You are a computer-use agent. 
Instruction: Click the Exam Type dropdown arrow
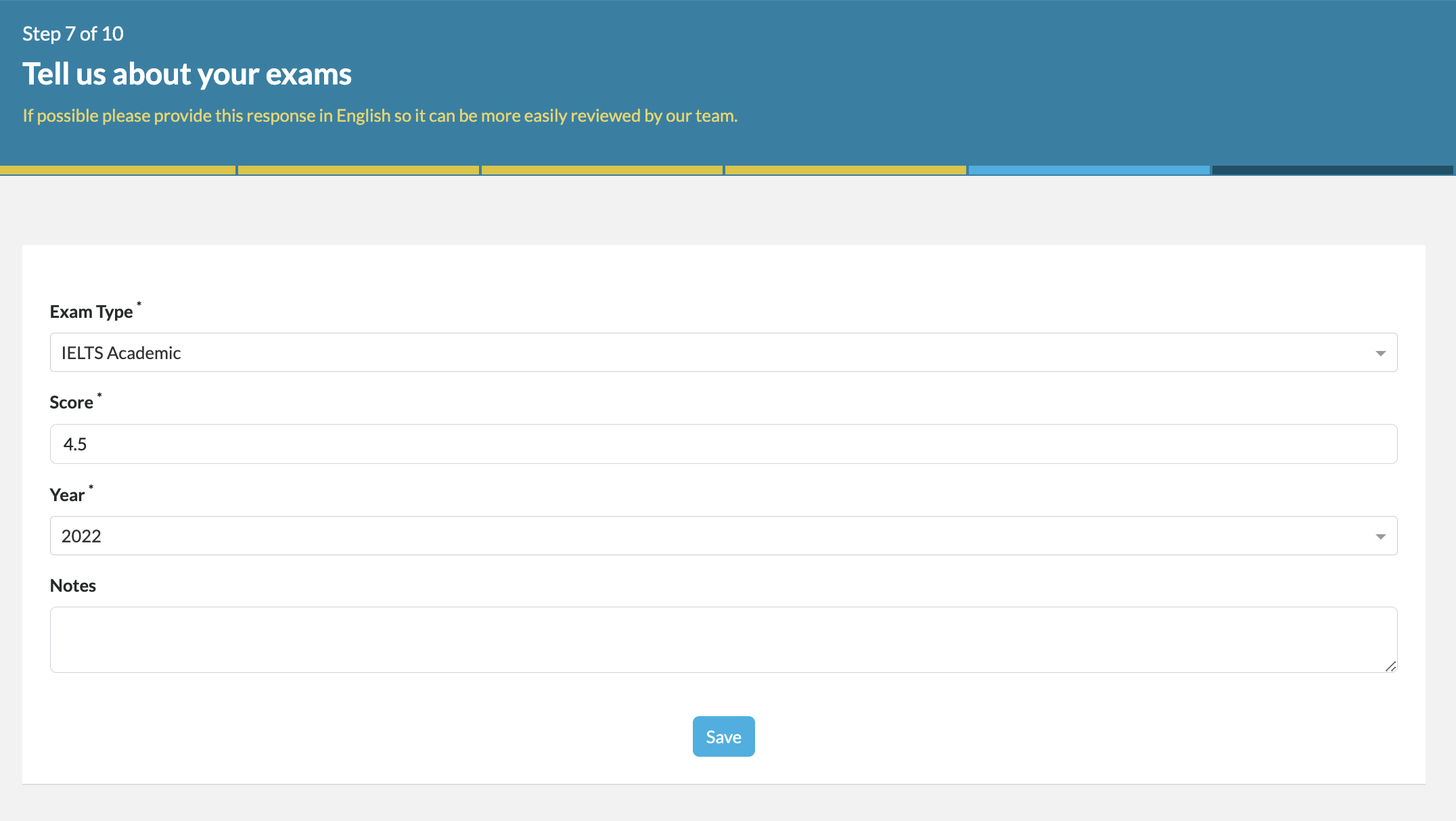(1380, 353)
